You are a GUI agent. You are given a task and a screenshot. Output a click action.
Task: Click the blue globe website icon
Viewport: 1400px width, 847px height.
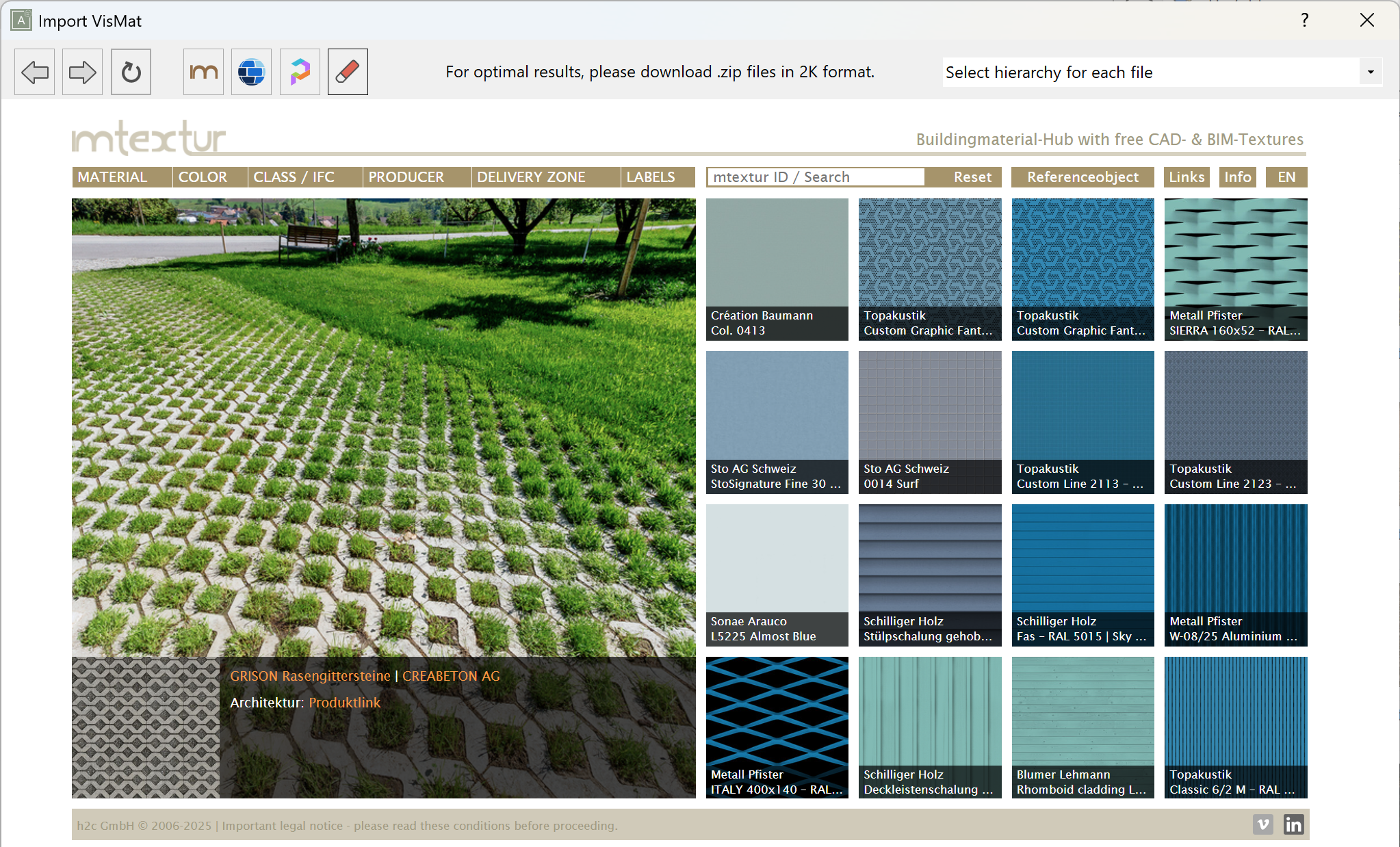coord(251,72)
